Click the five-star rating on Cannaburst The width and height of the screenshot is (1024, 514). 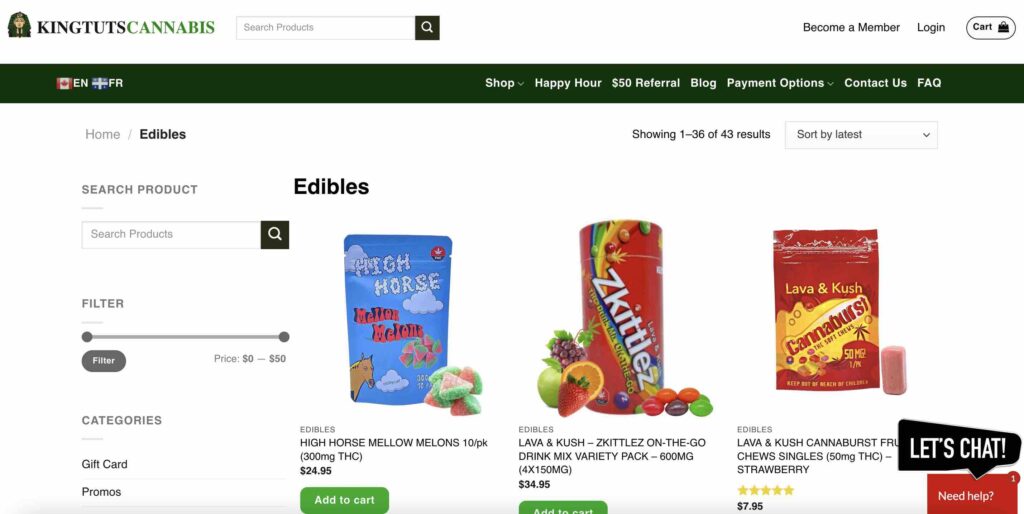(x=765, y=490)
